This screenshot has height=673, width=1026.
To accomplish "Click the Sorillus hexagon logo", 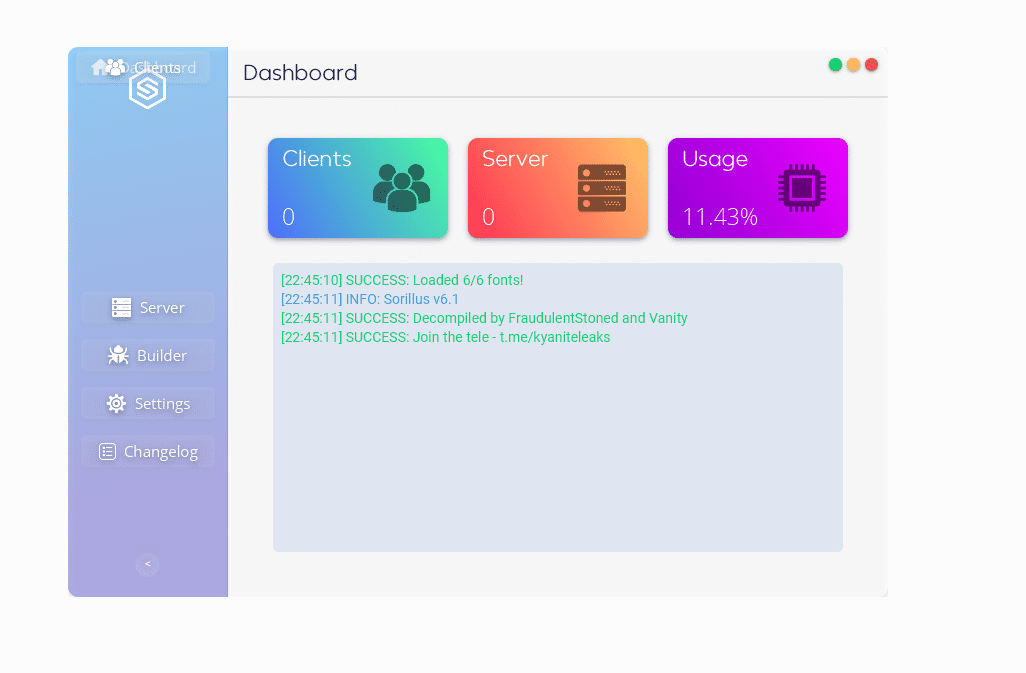I will point(147,89).
